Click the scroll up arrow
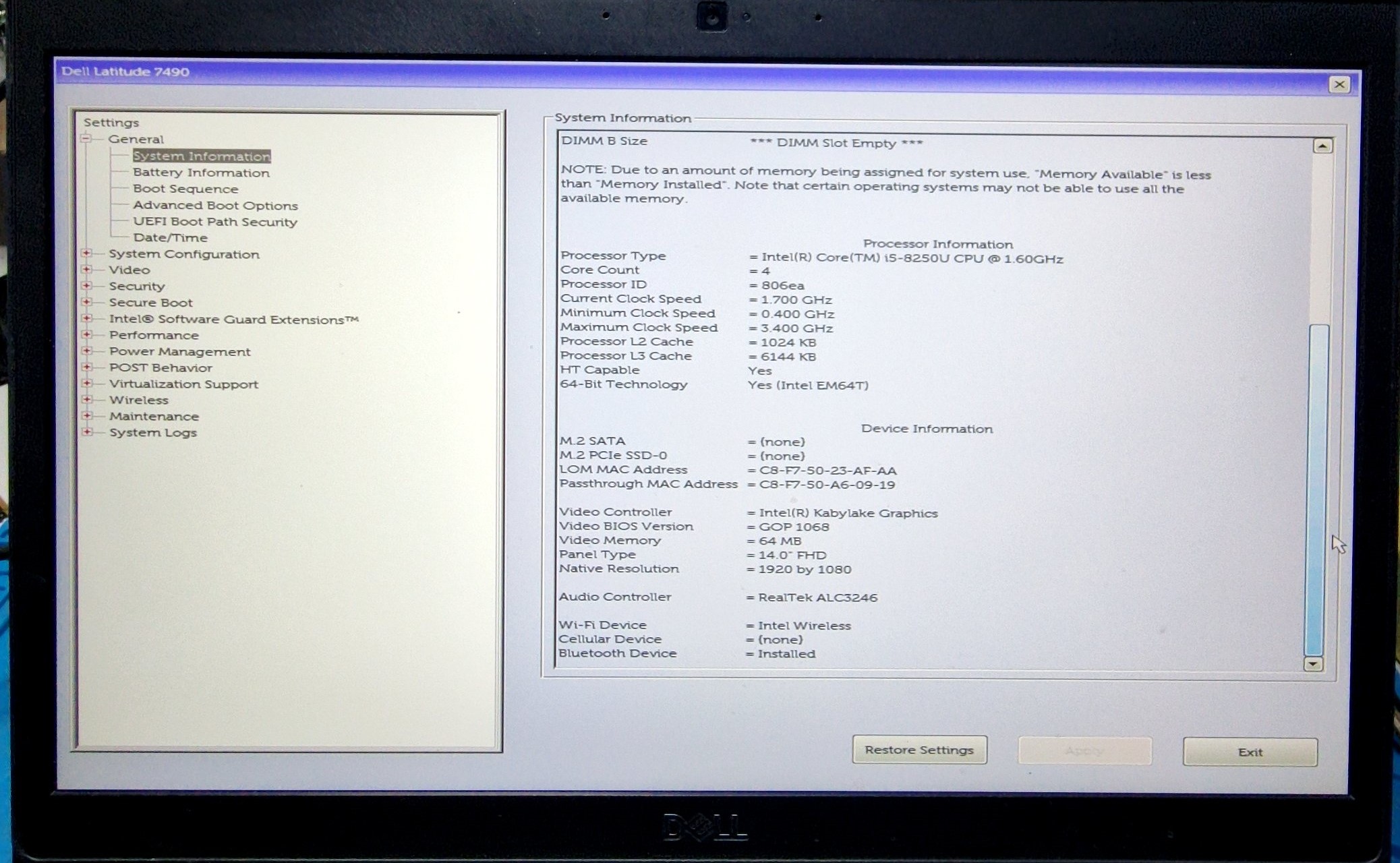The image size is (1400, 863). (x=1322, y=146)
